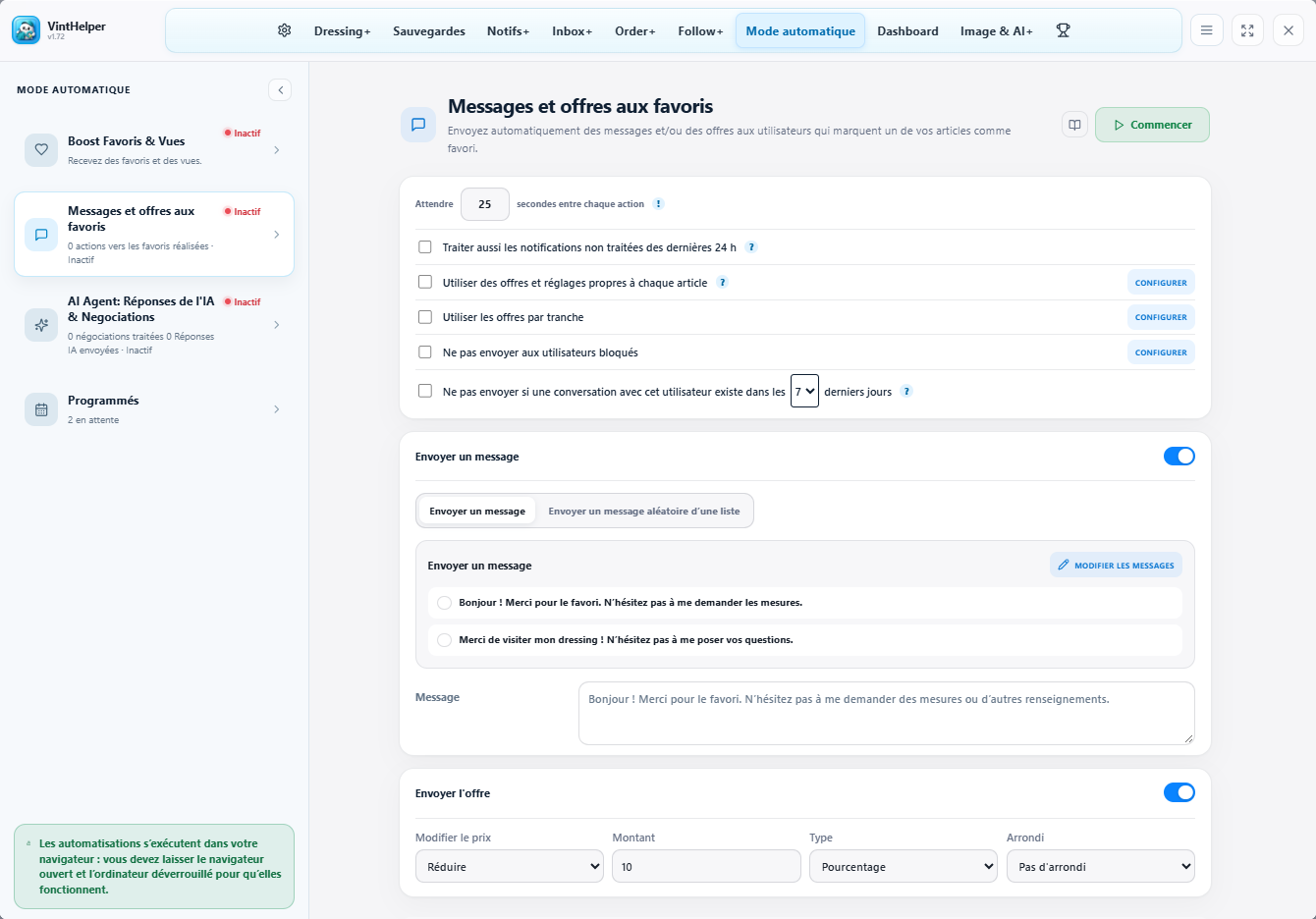The width and height of the screenshot is (1316, 919).
Task: Check 'Utiliser des offres et réglages propres'
Action: (x=425, y=282)
